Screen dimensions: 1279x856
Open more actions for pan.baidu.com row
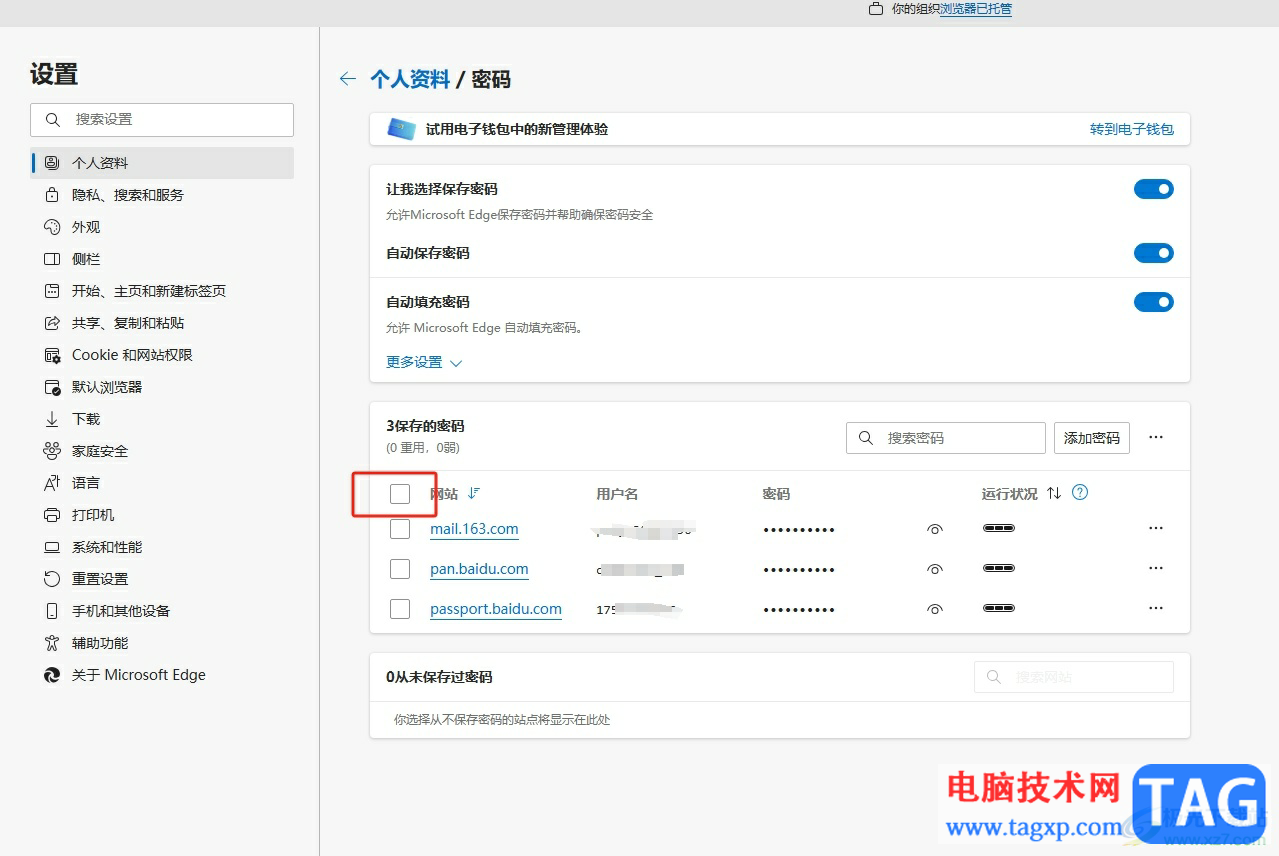click(x=1156, y=568)
